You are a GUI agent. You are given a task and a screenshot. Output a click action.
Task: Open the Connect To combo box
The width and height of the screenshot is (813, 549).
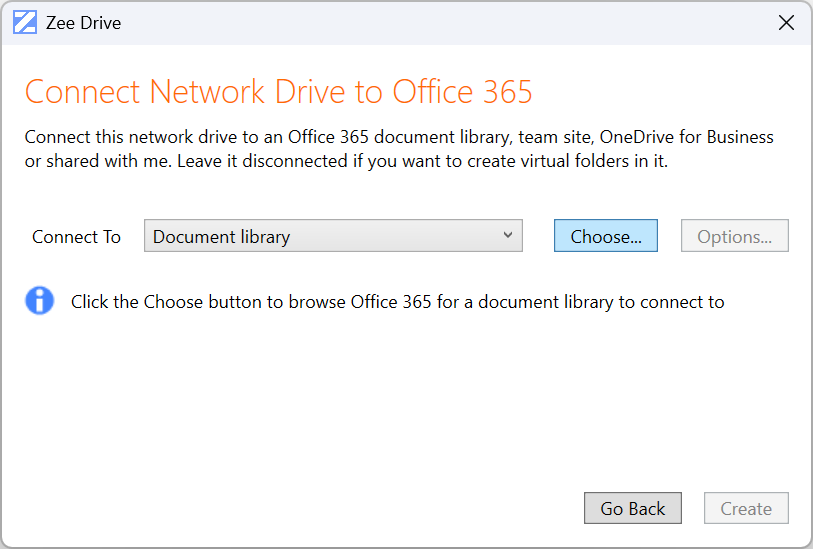coord(333,236)
